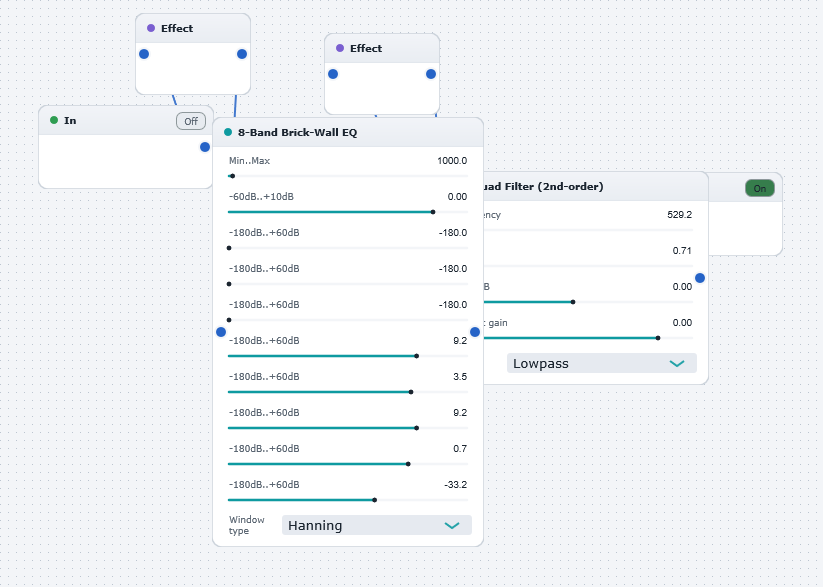Viewport: 823px width, 587px height.
Task: Click the 0.71 value in Biquad Filter
Action: [682, 250]
